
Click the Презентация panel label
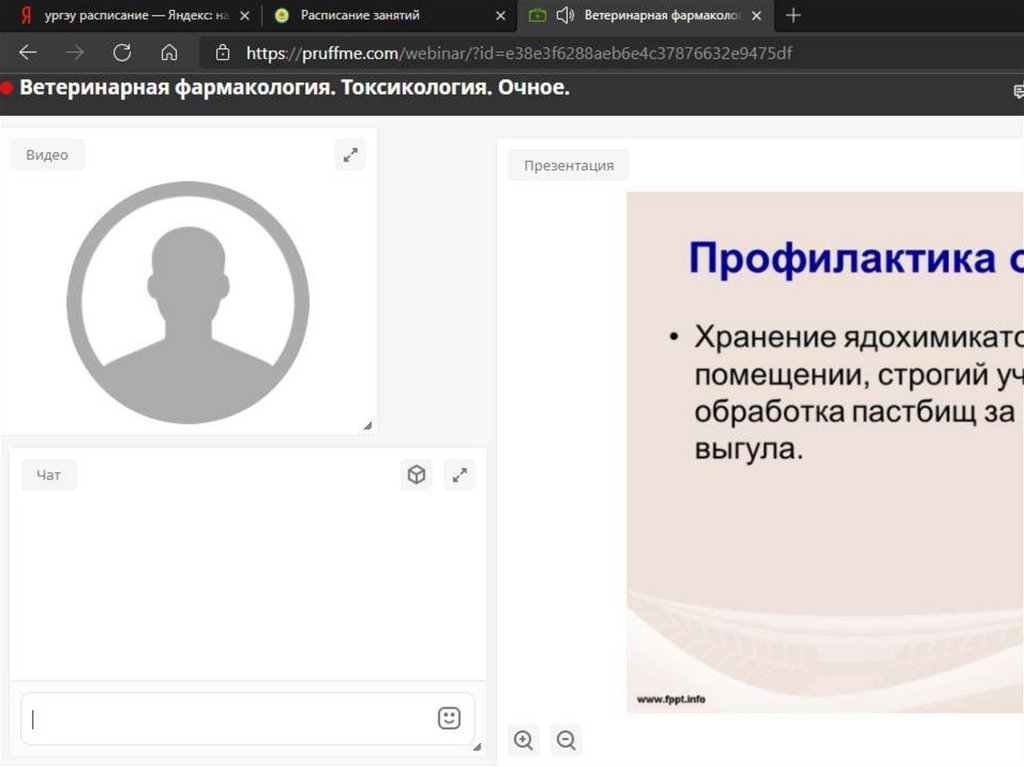point(568,165)
